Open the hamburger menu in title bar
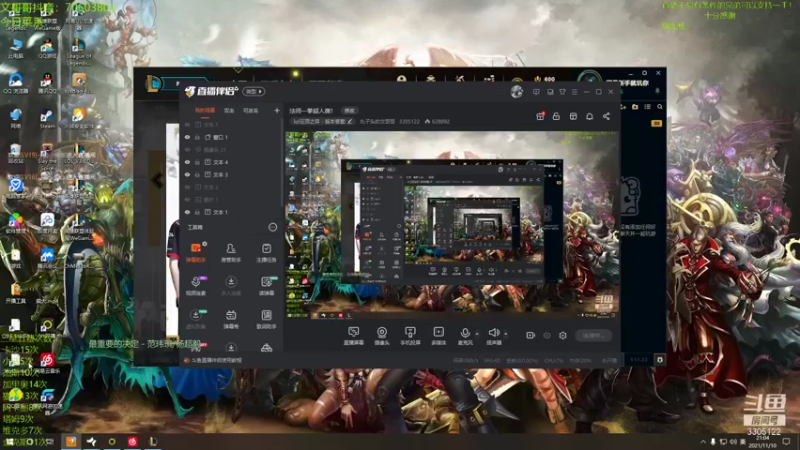Image resolution: width=800 pixels, height=450 pixels. pos(574,92)
